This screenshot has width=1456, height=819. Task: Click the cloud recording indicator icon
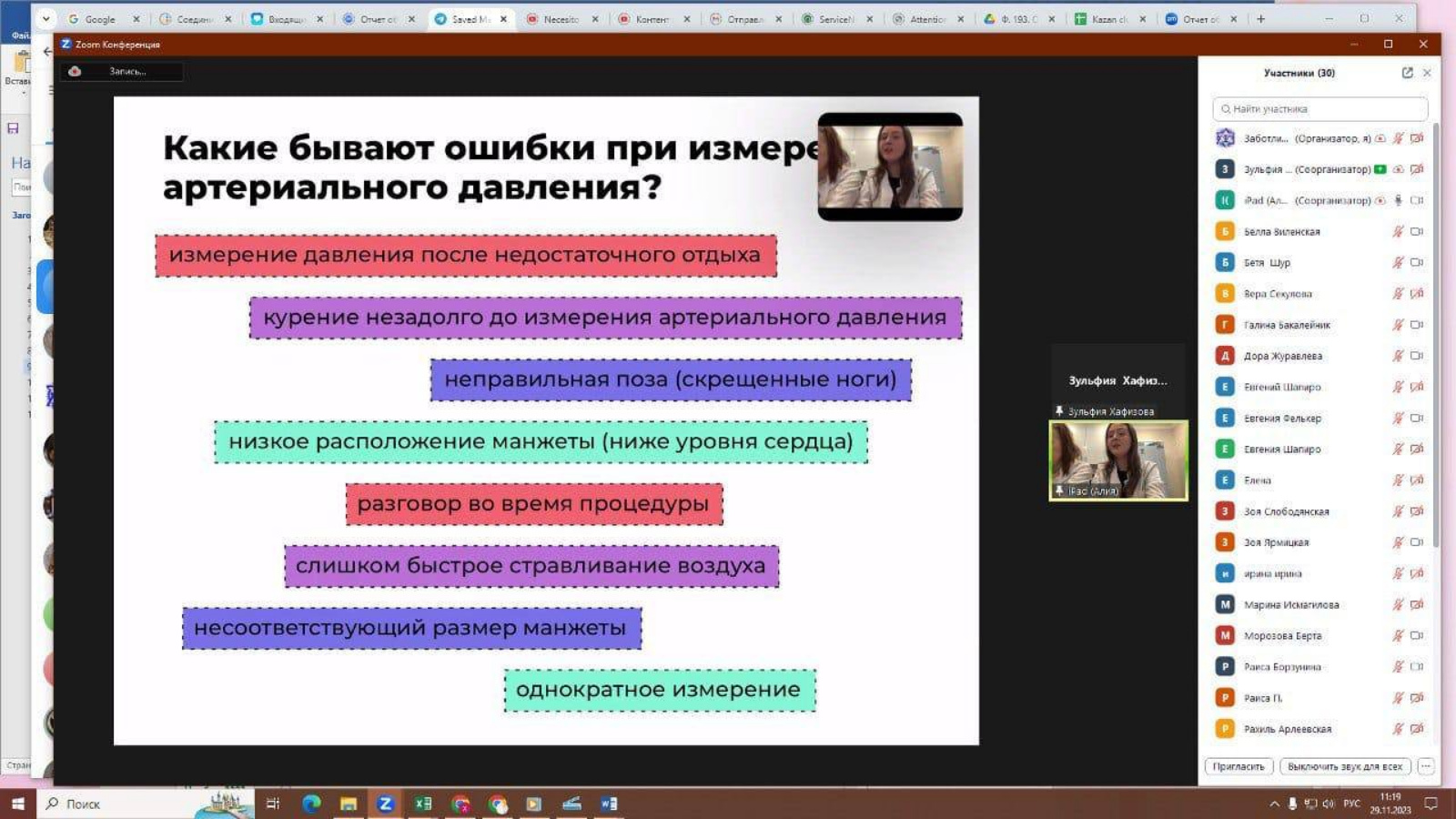pyautogui.click(x=75, y=71)
